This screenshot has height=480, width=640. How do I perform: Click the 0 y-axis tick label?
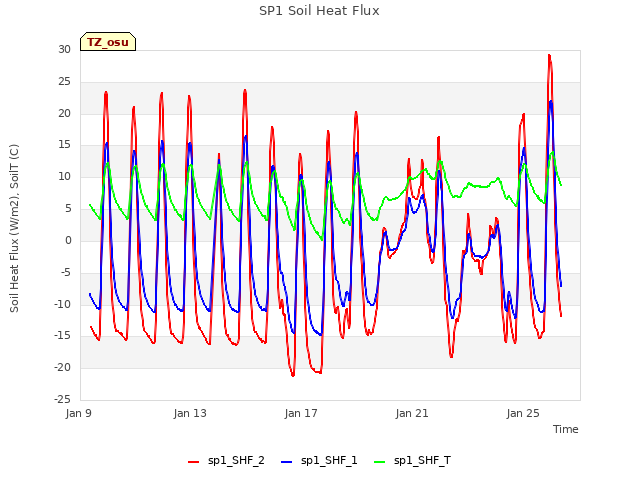(68, 240)
